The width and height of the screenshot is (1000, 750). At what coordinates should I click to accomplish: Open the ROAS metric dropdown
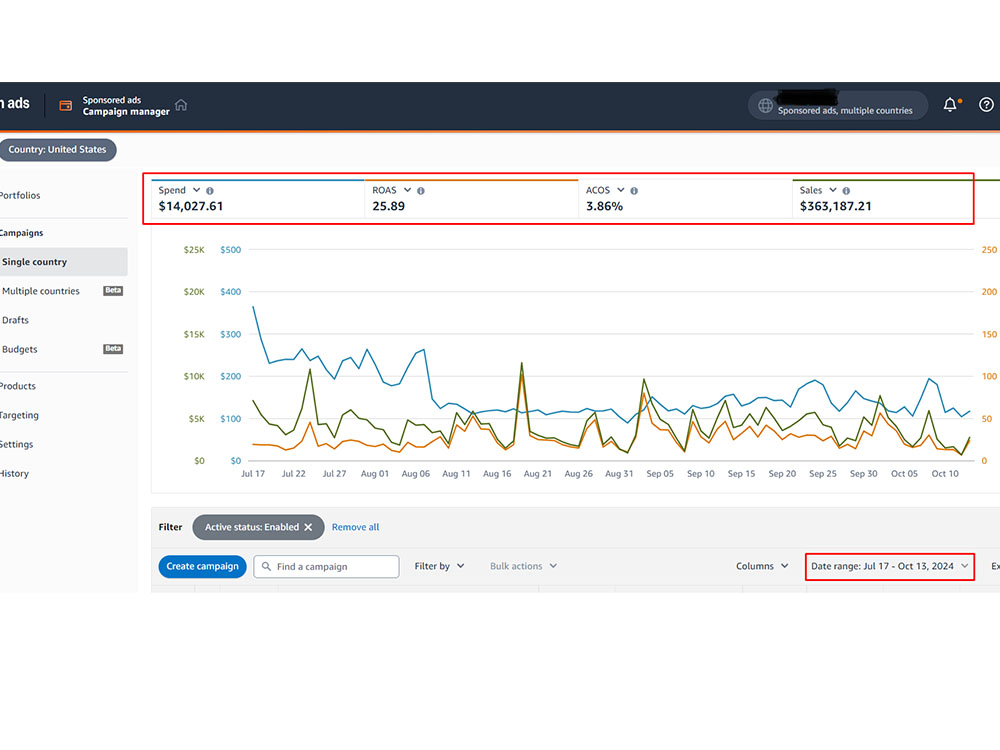408,190
